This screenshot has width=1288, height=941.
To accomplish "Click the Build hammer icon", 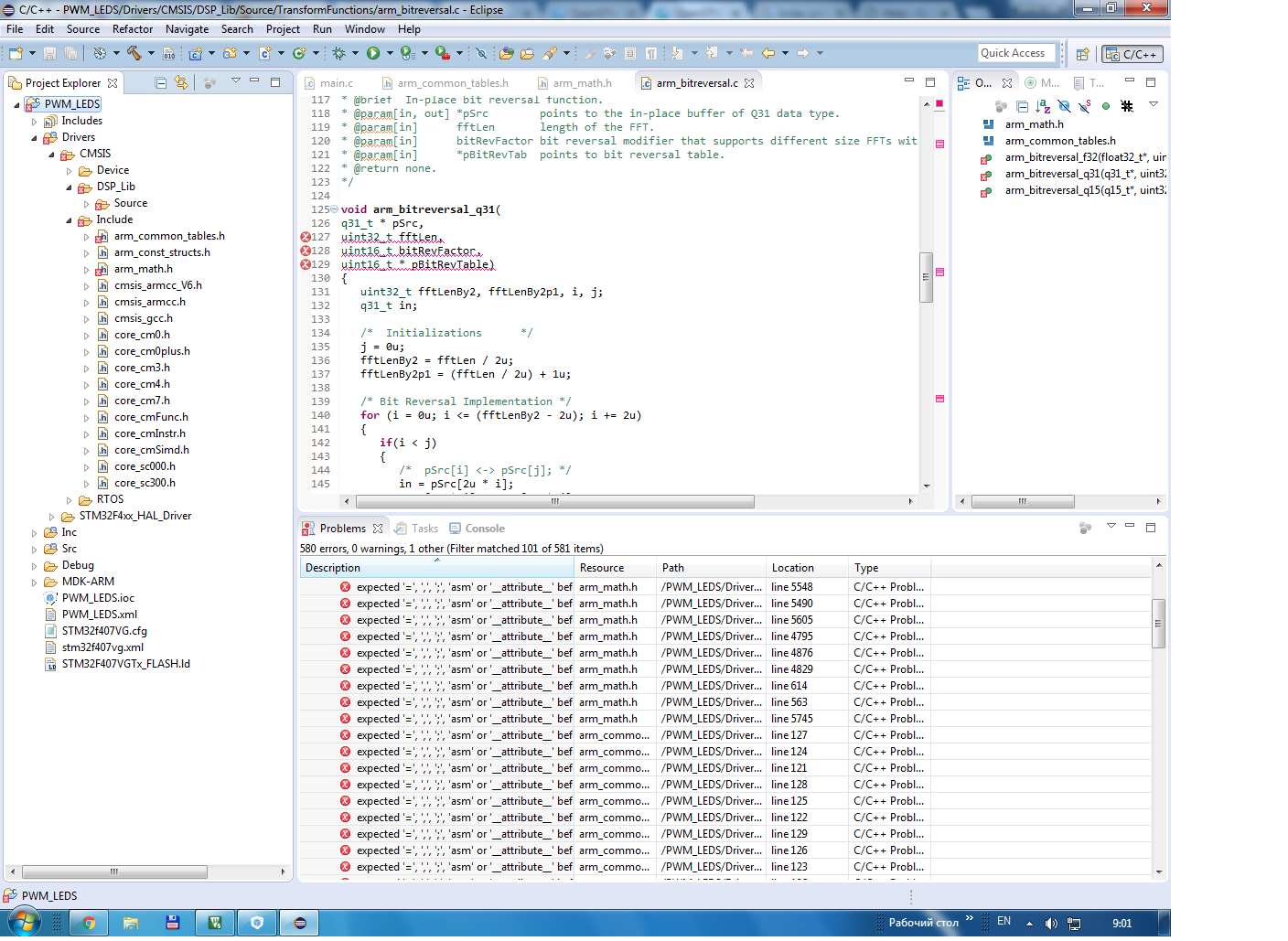I will point(134,53).
